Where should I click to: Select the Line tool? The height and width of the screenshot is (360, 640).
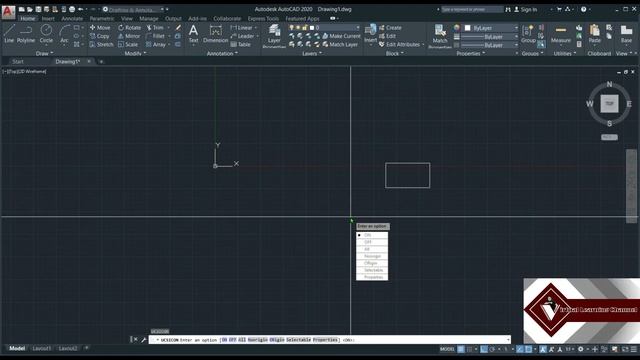tap(9, 33)
